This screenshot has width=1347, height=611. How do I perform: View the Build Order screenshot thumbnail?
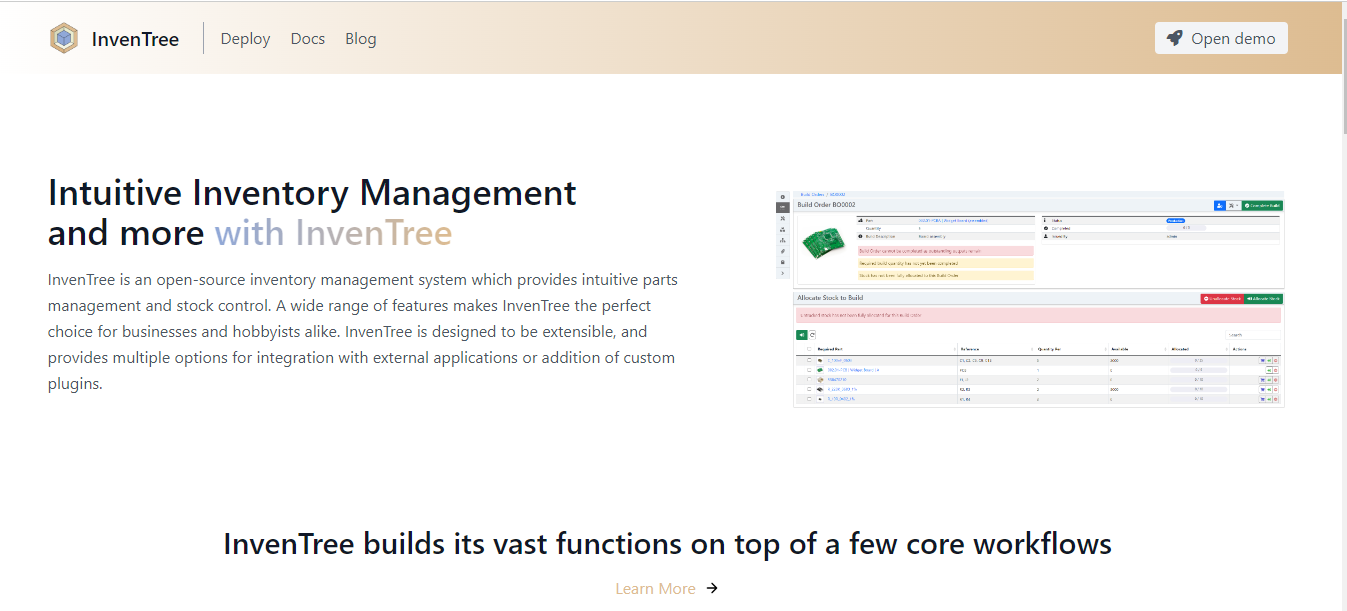click(x=1029, y=299)
